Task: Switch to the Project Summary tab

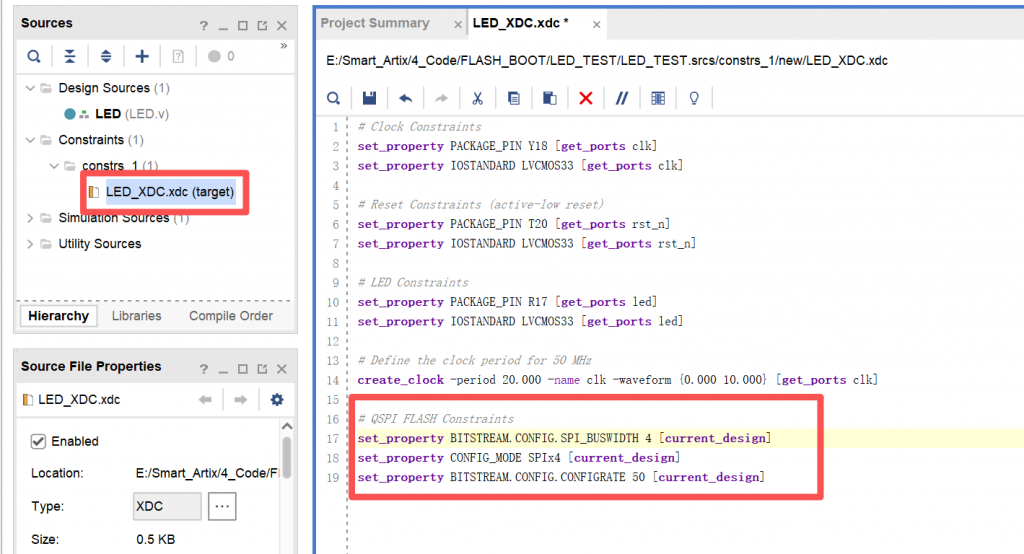Action: coord(374,23)
